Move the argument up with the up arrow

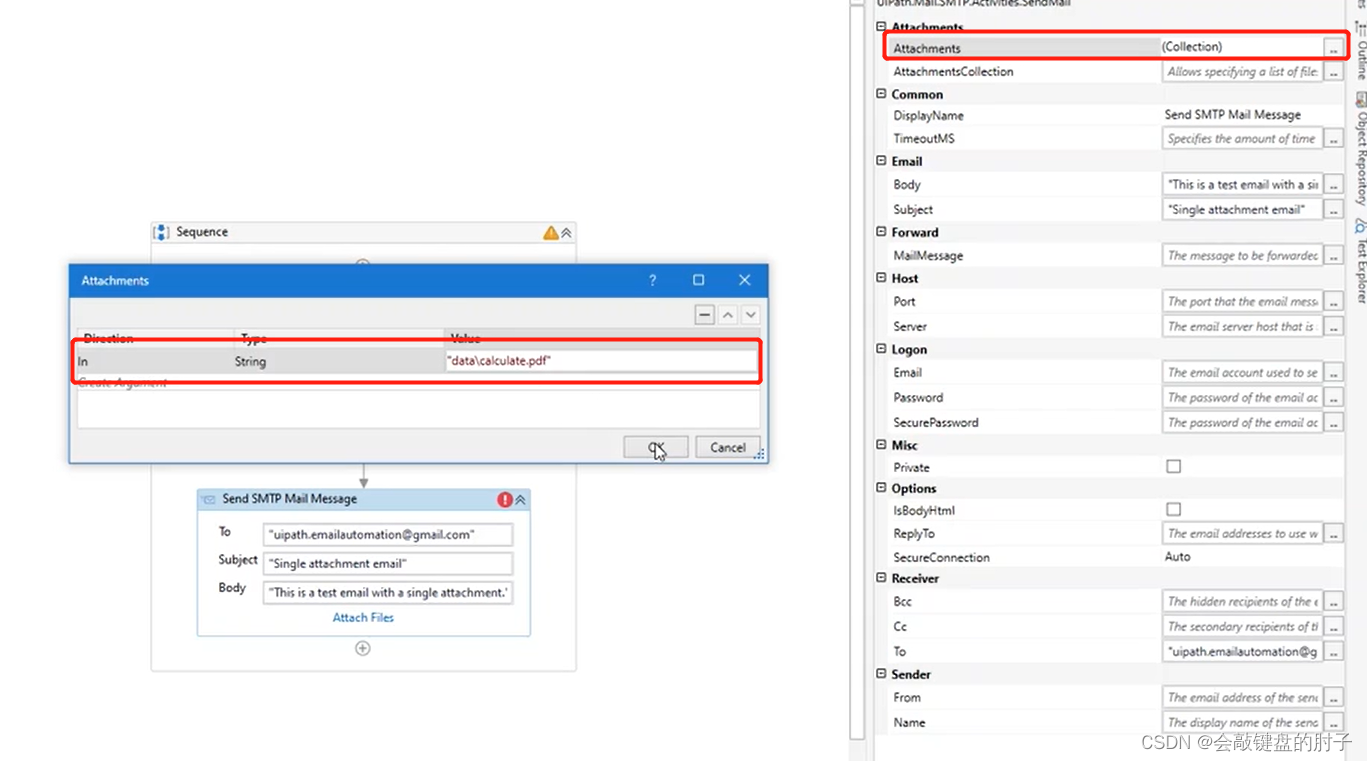point(728,315)
